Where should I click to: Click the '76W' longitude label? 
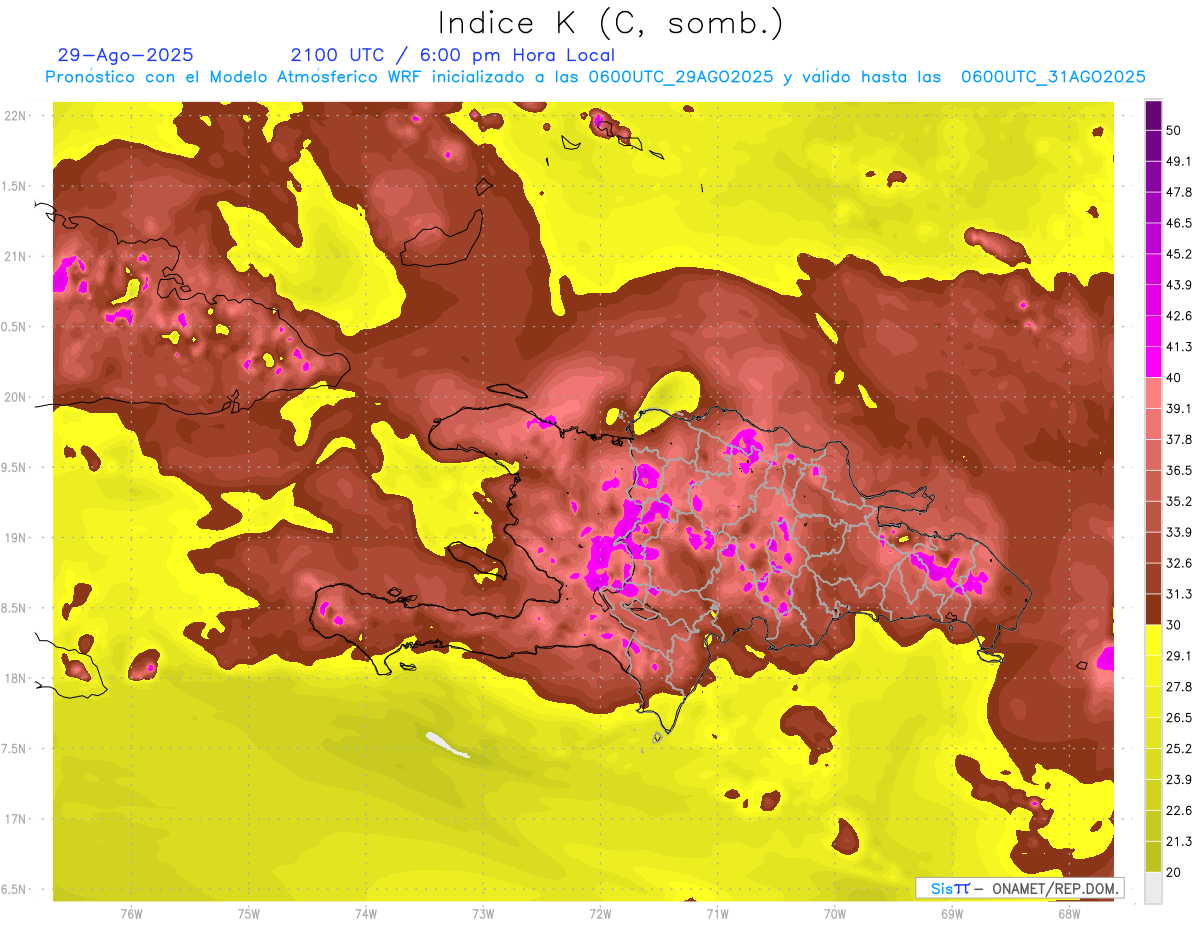(131, 914)
